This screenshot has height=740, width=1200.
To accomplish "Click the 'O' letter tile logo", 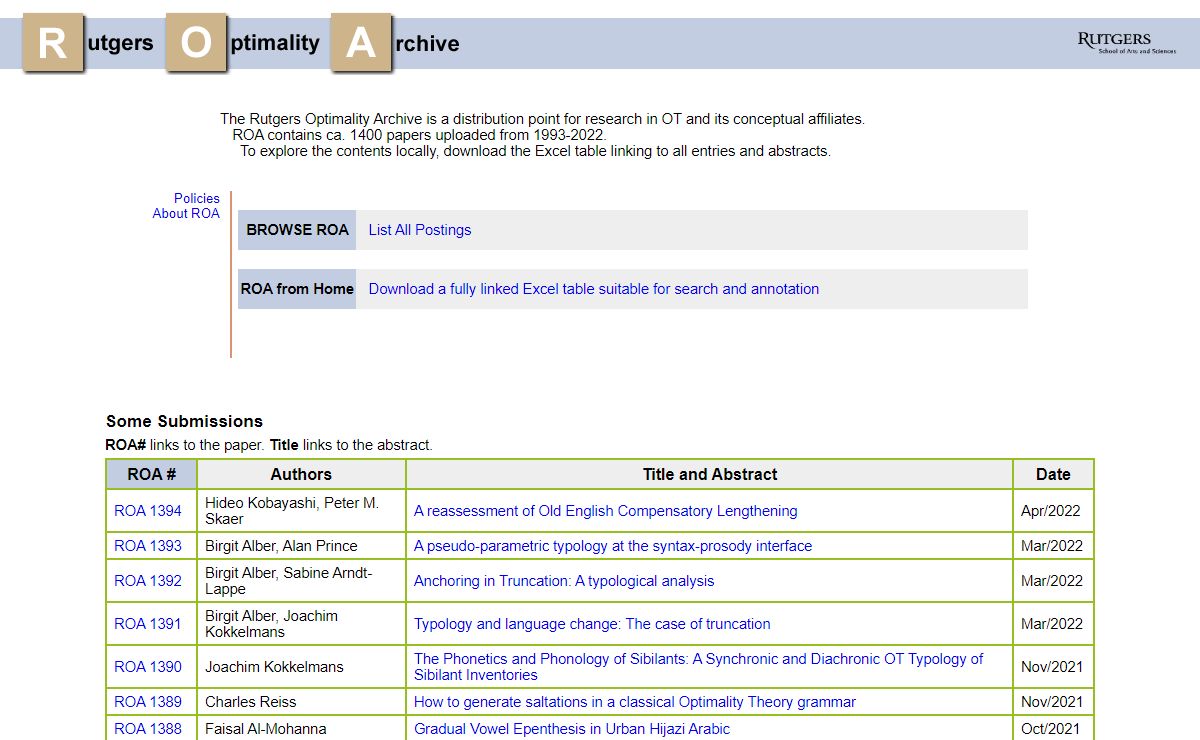I will (x=196, y=43).
